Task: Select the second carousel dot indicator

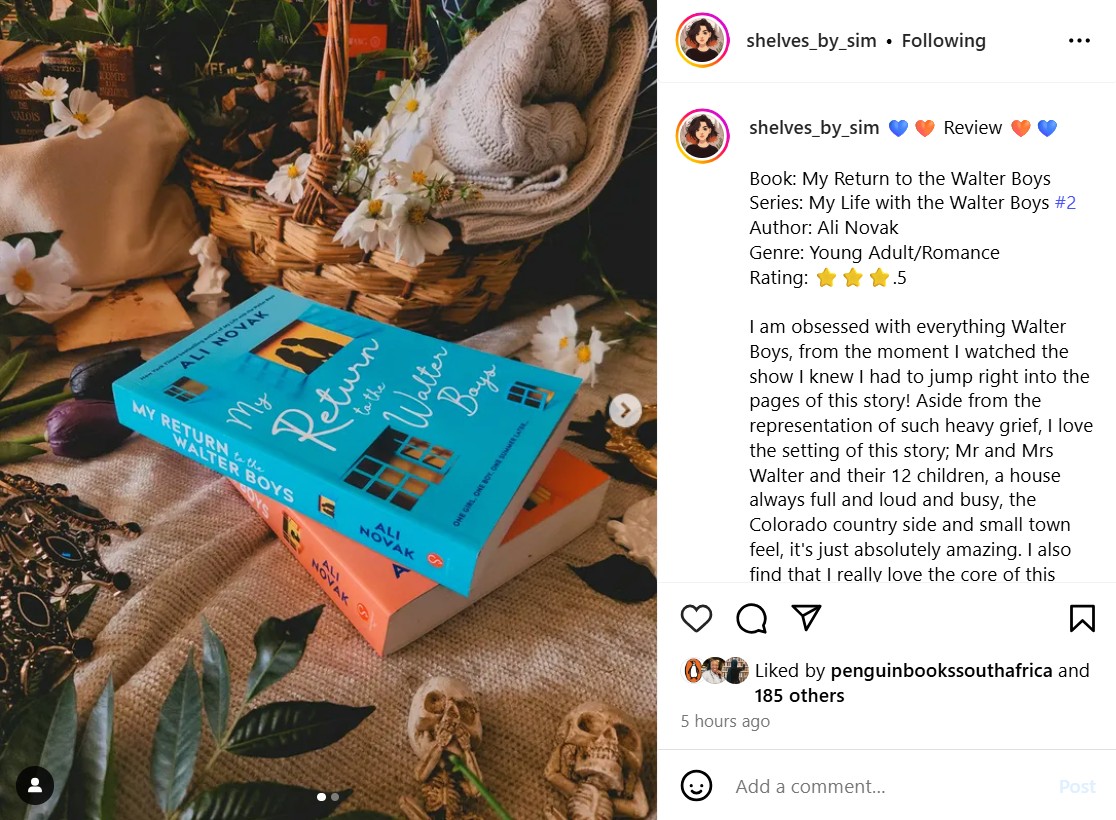Action: pyautogui.click(x=335, y=797)
